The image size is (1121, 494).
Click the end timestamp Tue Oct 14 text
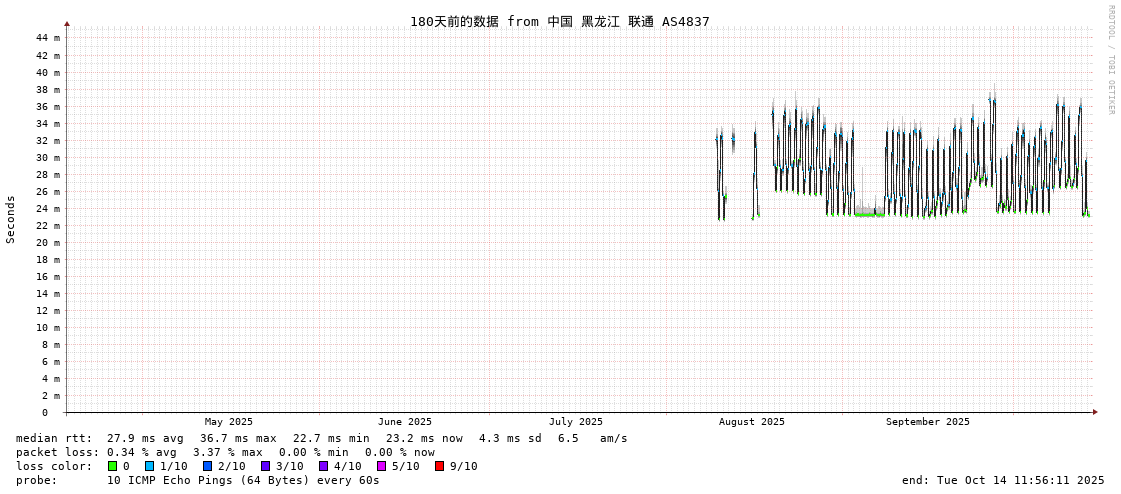coord(1003,480)
